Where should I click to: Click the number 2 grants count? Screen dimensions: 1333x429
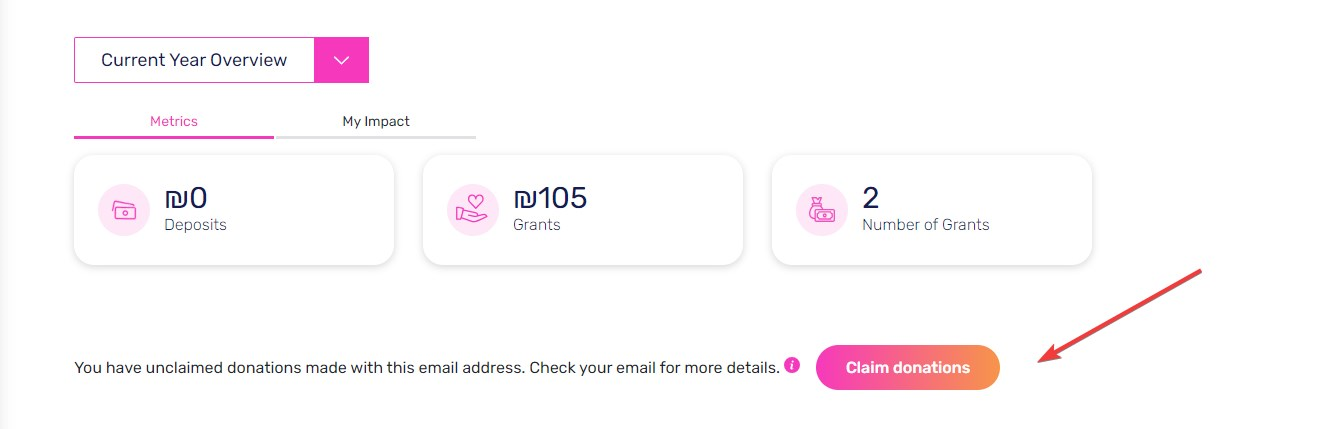click(x=871, y=198)
